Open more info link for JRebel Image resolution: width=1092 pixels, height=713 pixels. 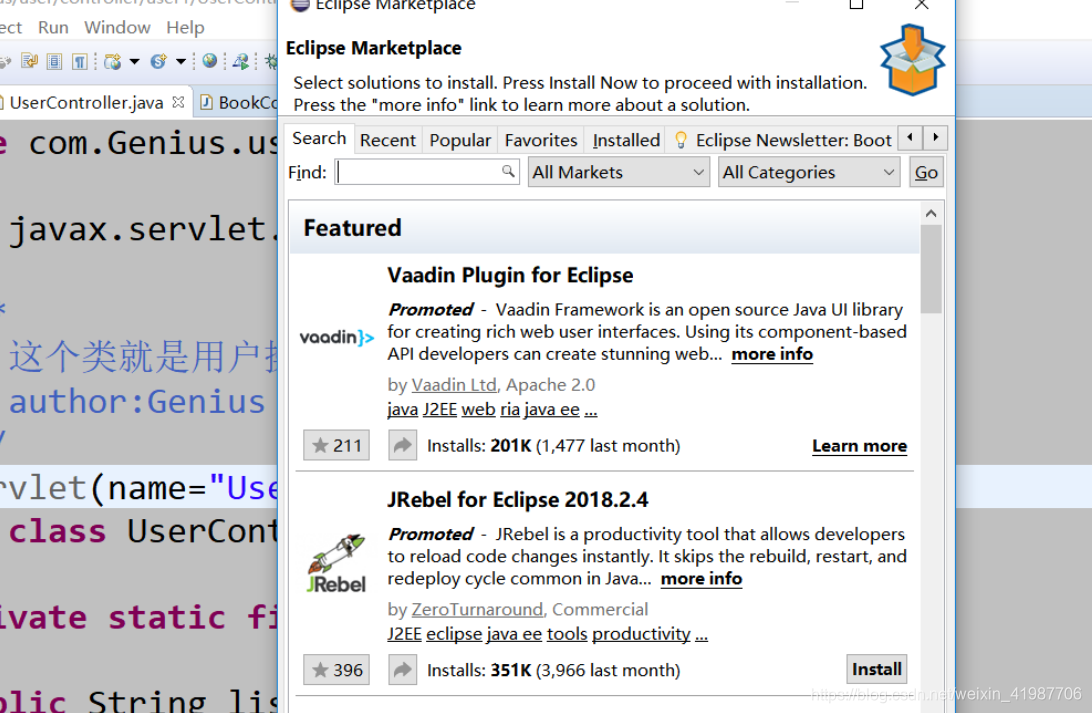[x=701, y=579]
